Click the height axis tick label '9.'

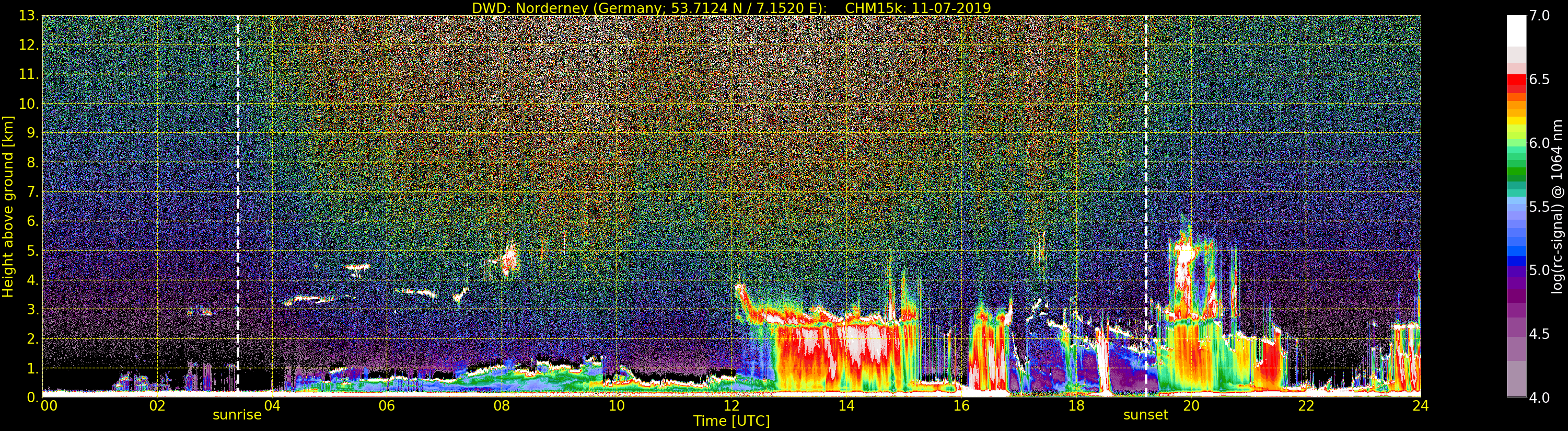point(32,133)
